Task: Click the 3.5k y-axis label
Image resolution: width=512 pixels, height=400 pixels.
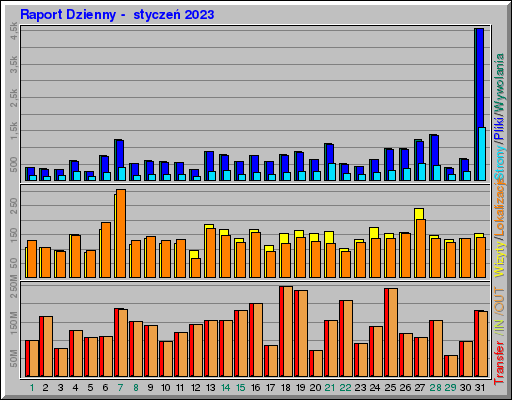Action: click(13, 64)
